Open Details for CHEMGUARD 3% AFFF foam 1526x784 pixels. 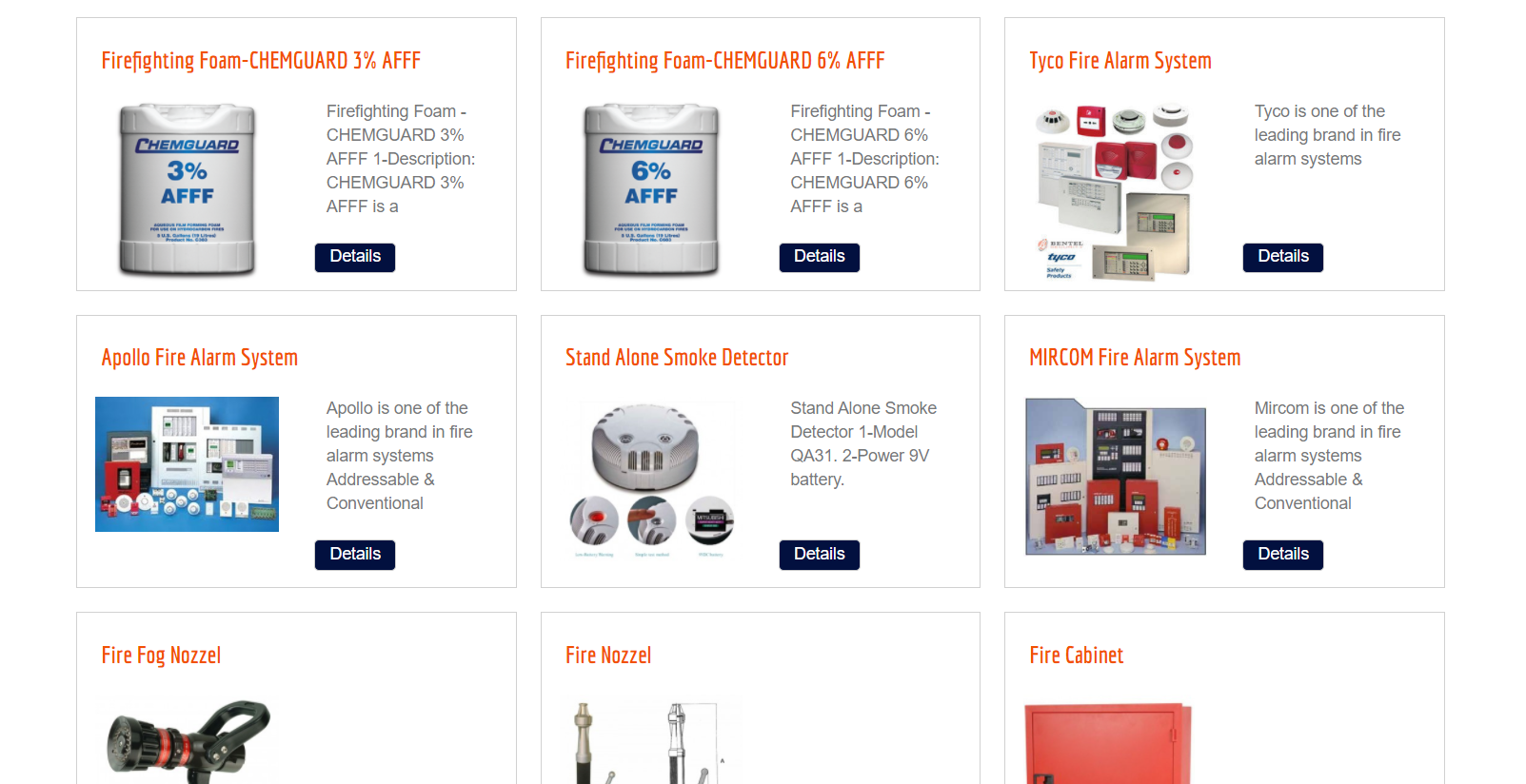pos(355,257)
